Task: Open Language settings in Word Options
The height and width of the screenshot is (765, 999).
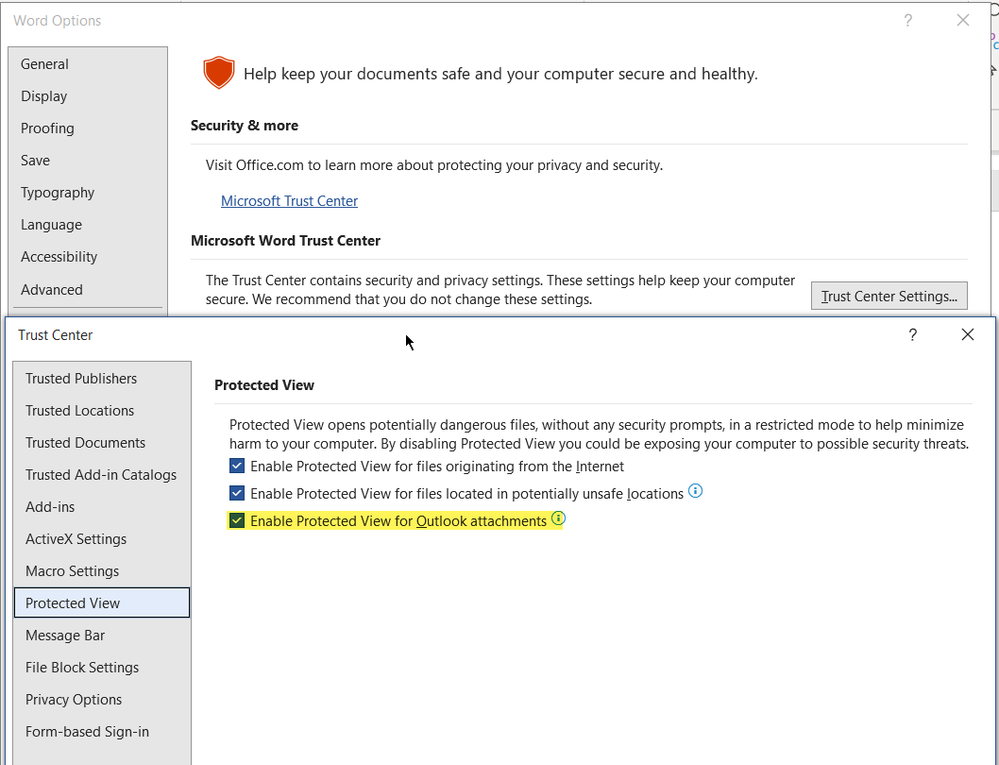Action: point(88,225)
